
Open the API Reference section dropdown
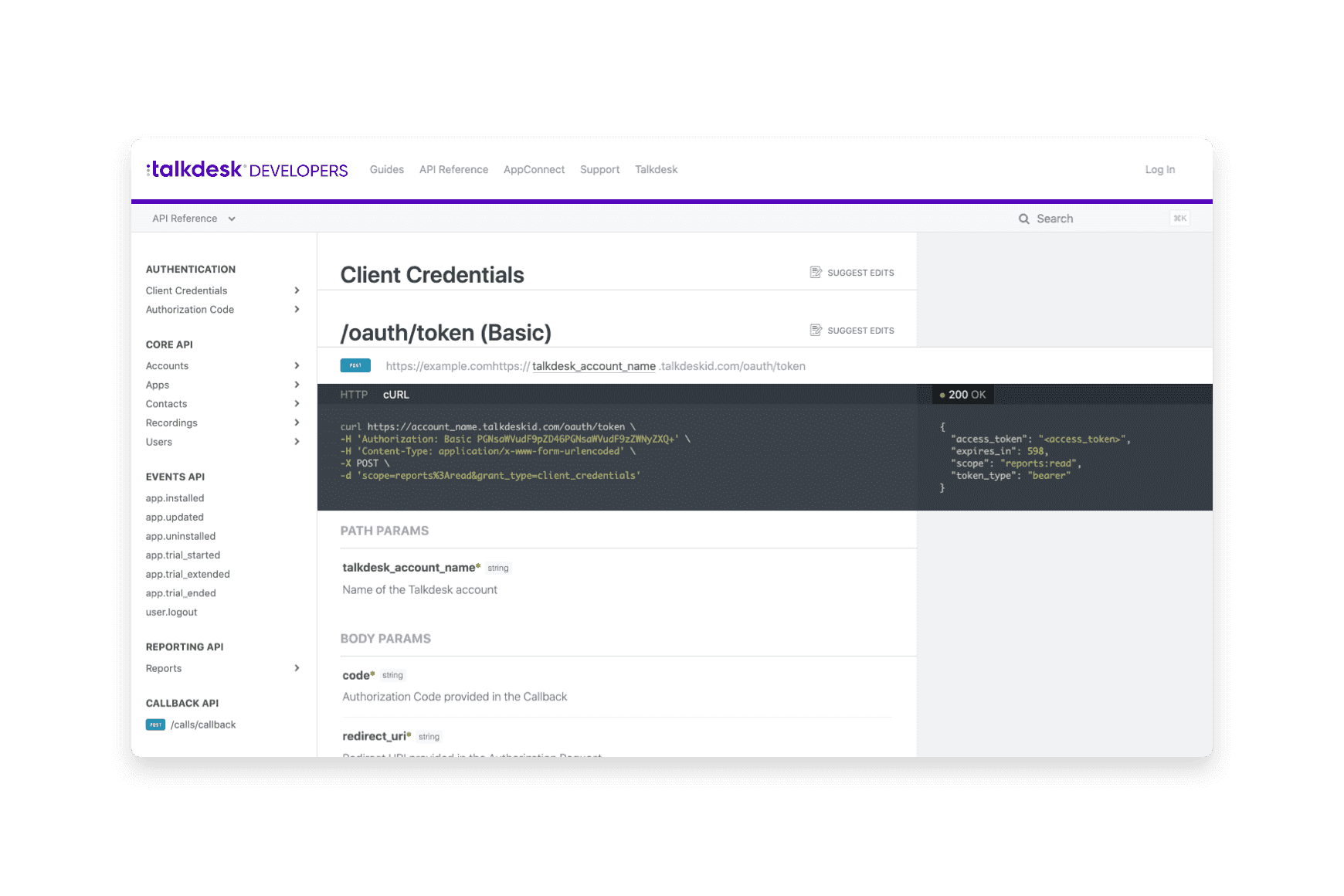[x=192, y=219]
